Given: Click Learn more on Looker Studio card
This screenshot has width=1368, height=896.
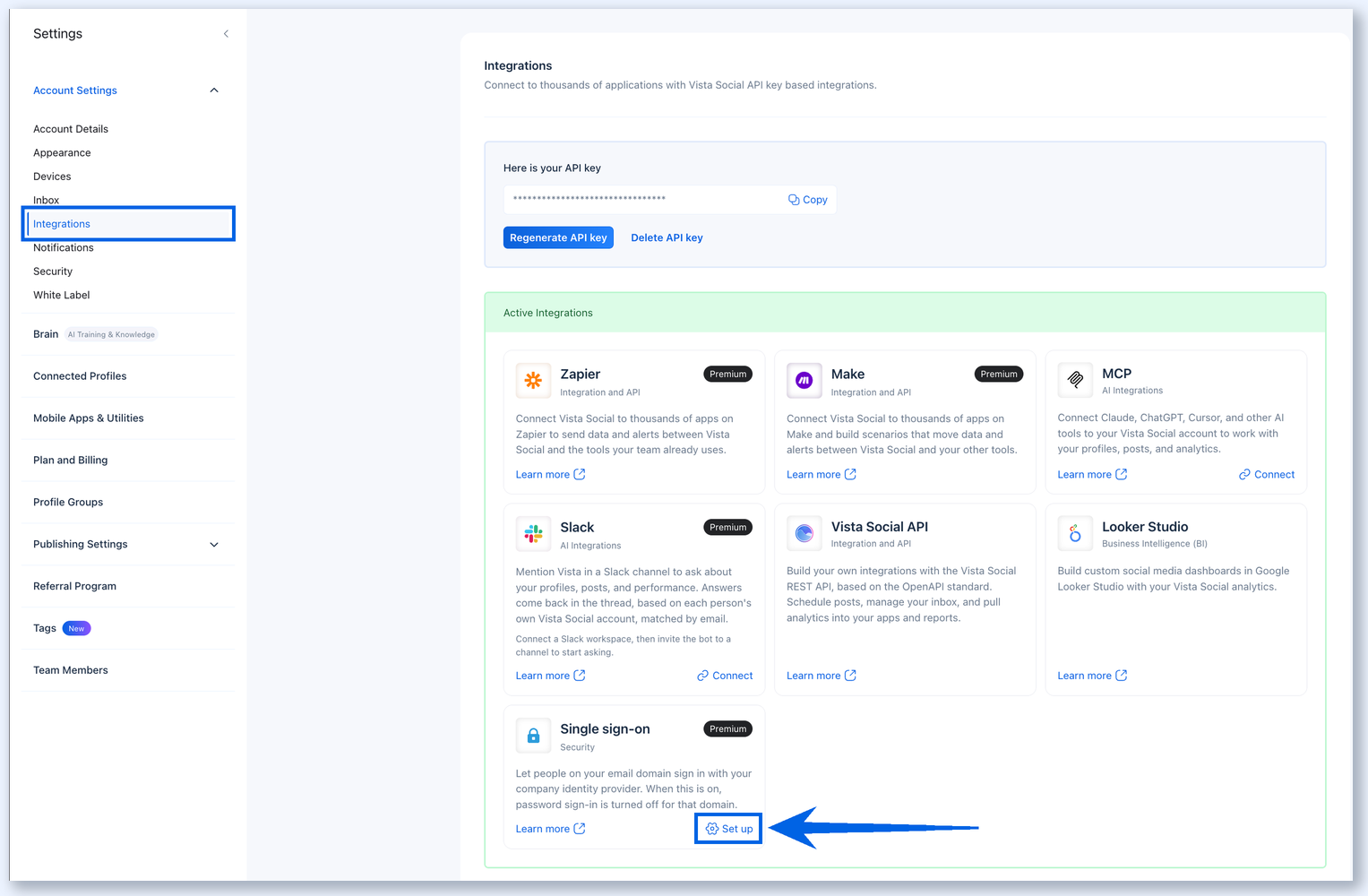Looking at the screenshot, I should pyautogui.click(x=1092, y=676).
